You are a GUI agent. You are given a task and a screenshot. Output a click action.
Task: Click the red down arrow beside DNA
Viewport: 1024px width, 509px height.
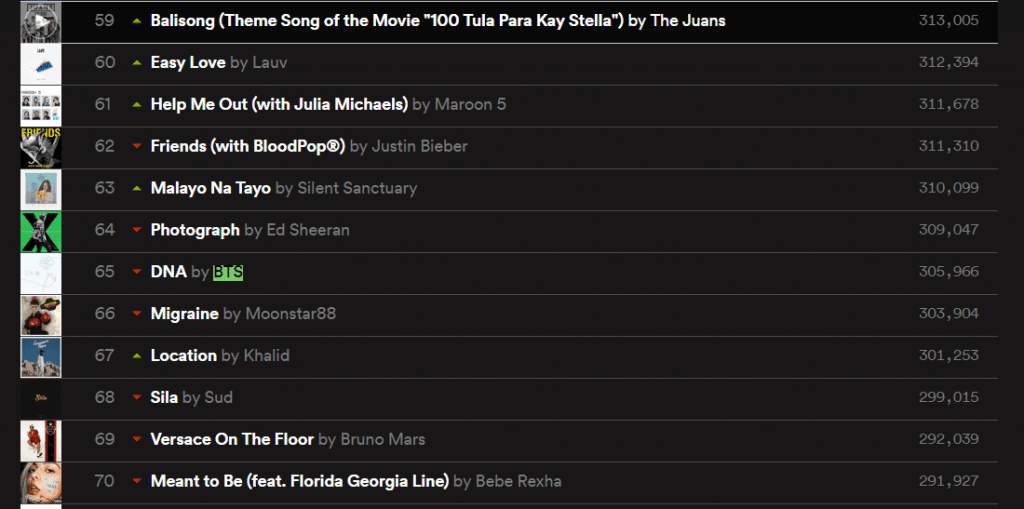click(137, 272)
